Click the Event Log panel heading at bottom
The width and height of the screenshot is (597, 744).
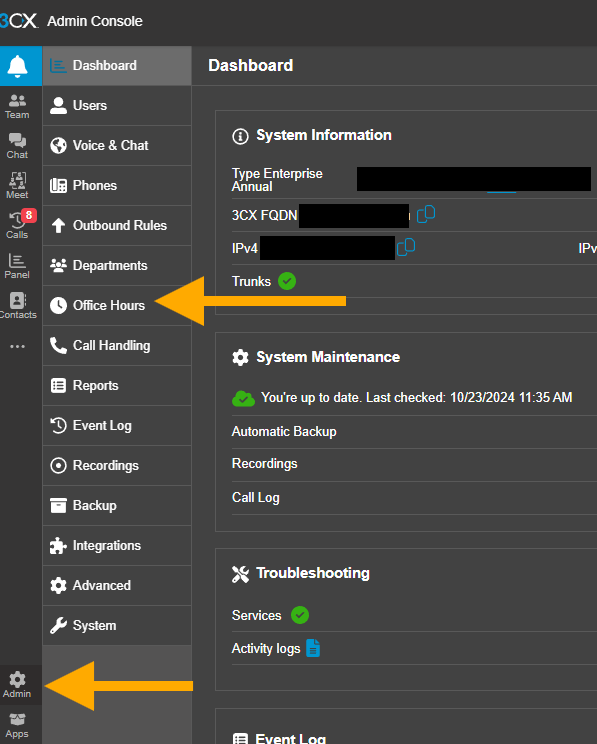point(290,738)
